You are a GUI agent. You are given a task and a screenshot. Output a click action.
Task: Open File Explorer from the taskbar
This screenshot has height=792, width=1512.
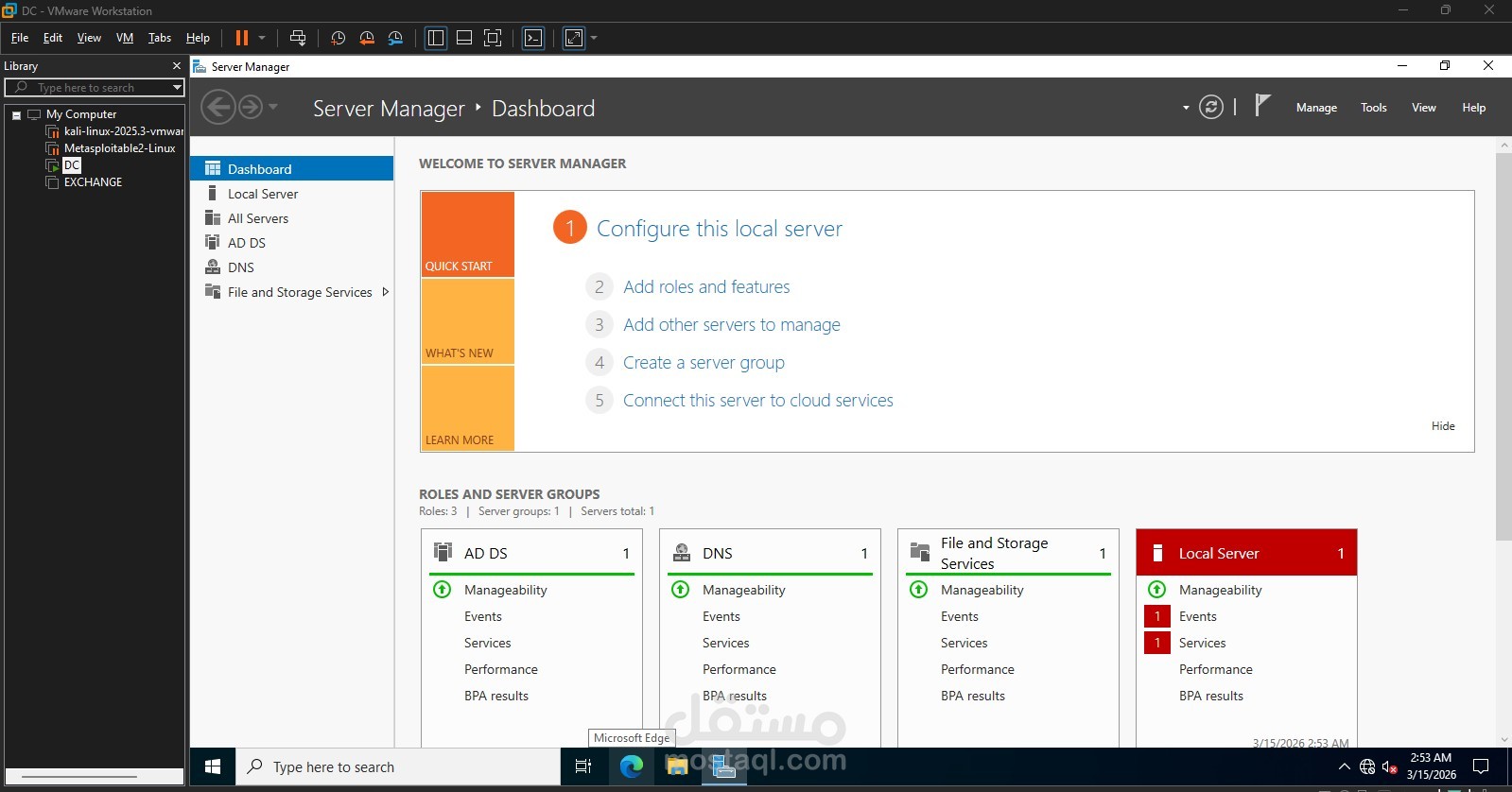tap(677, 766)
